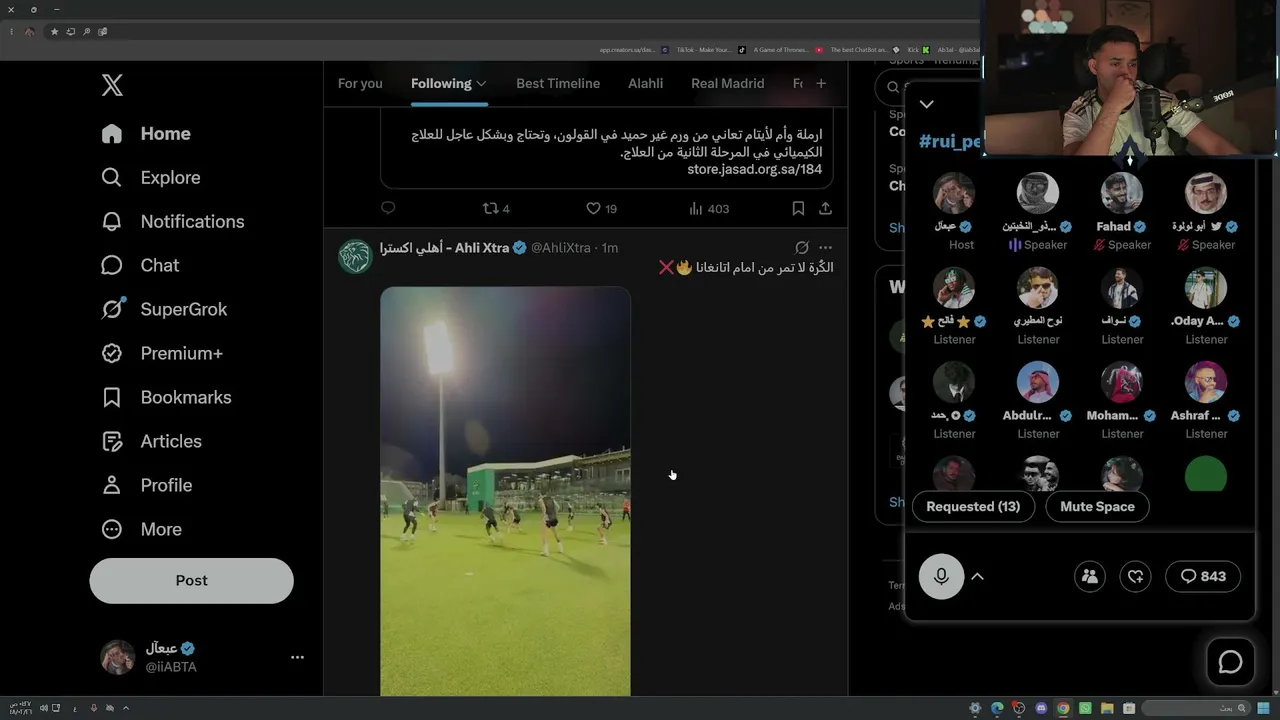The height and width of the screenshot is (720, 1280).
Task: Click the Windows Start button in the taskbar
Action: (x=1265, y=708)
